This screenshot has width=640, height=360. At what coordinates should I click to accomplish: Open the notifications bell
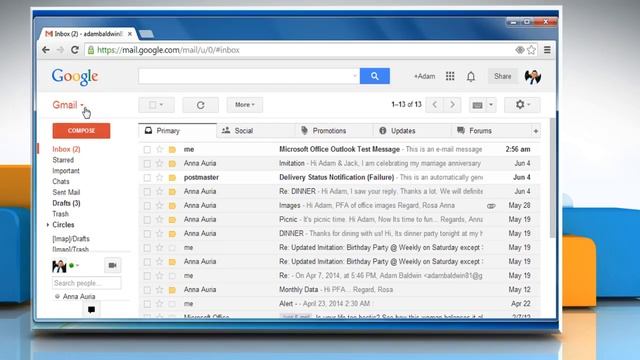pyautogui.click(x=471, y=76)
